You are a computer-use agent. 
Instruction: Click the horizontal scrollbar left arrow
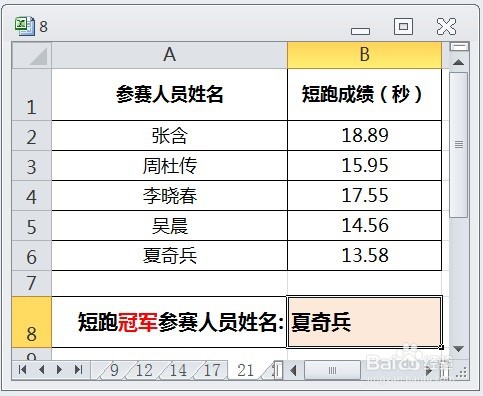(x=294, y=370)
